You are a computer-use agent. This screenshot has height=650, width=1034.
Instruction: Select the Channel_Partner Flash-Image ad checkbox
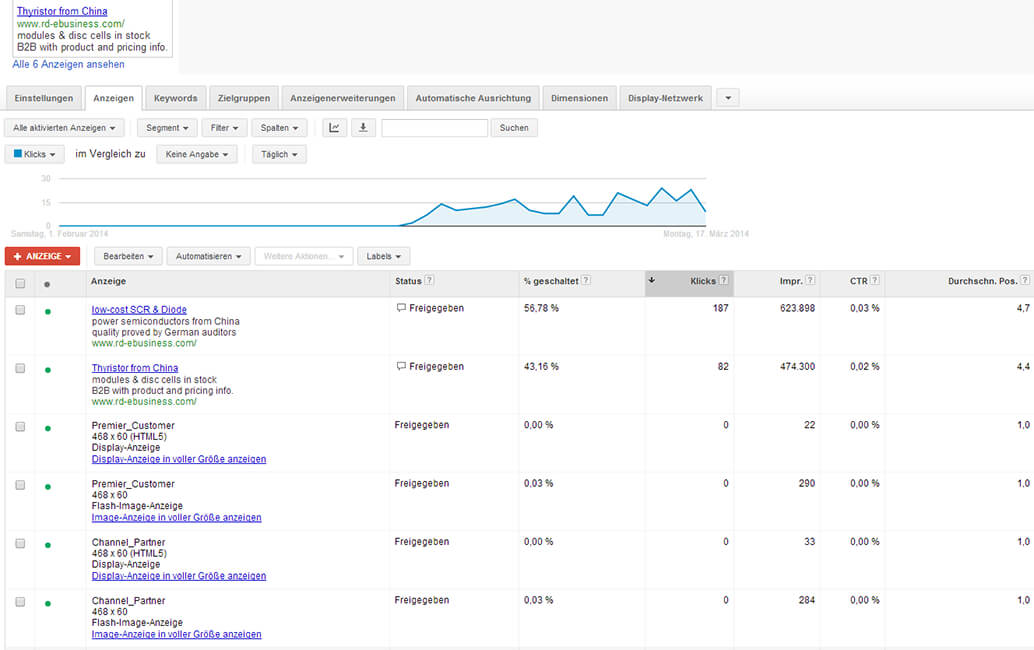coord(20,602)
